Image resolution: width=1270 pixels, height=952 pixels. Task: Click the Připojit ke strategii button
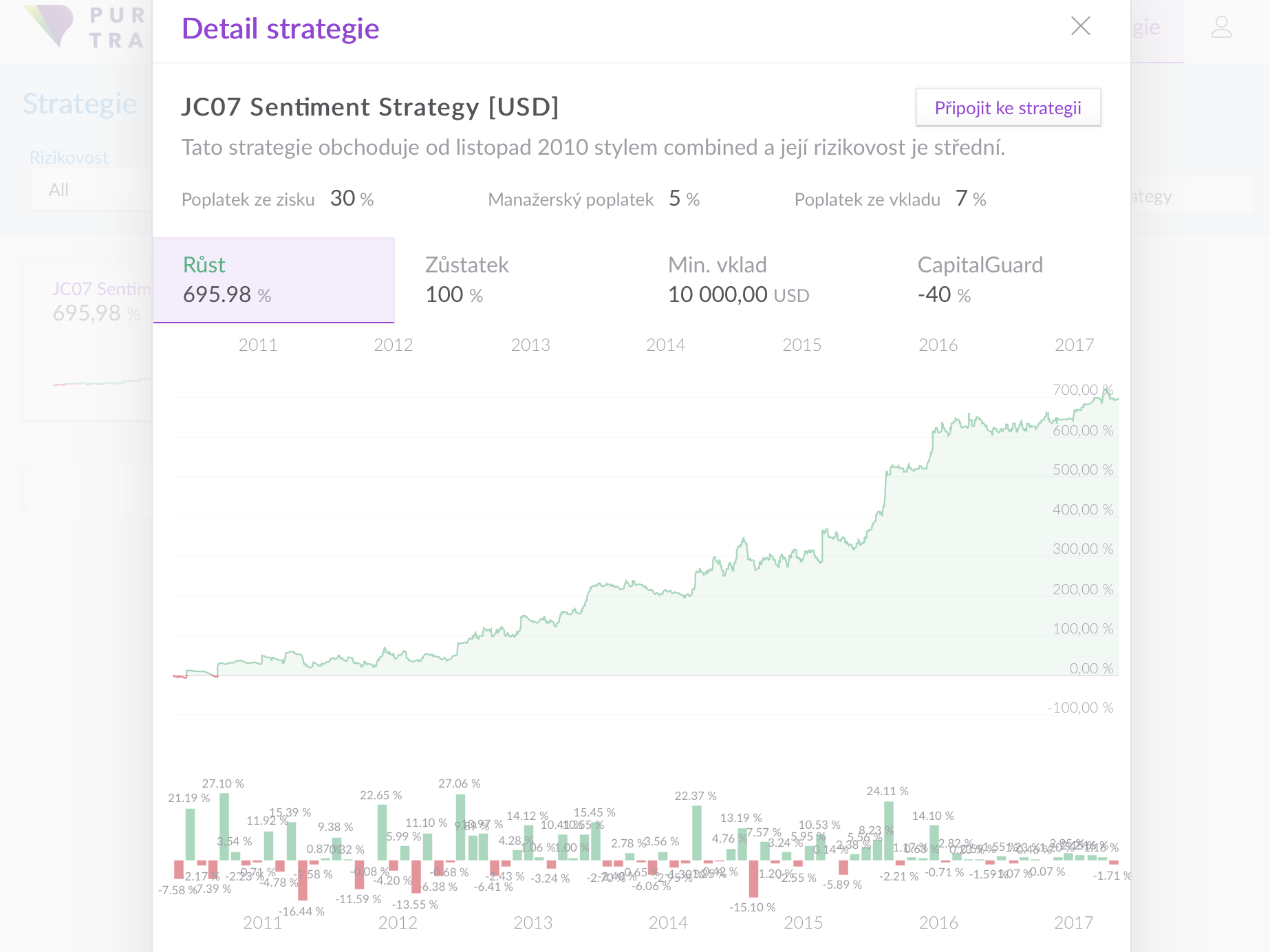click(x=1008, y=107)
